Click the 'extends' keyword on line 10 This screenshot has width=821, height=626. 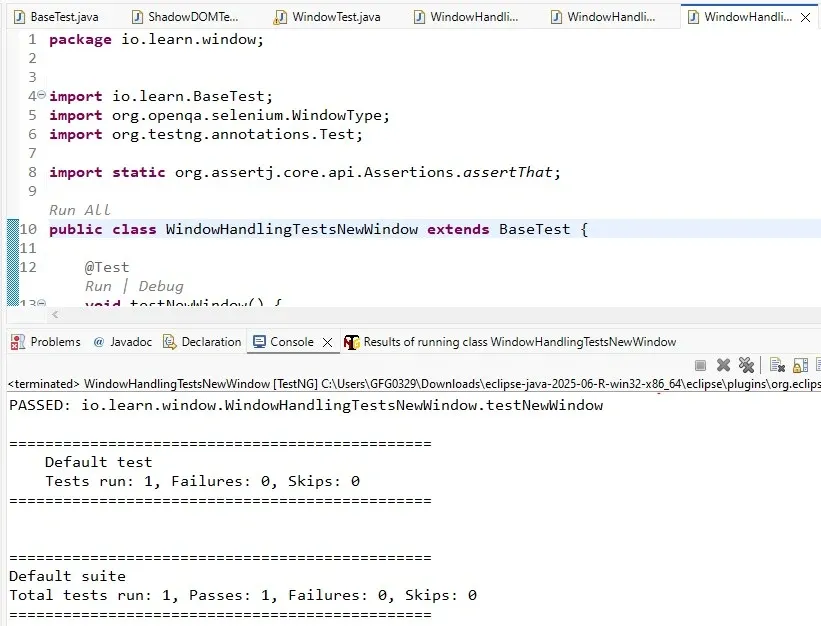pos(458,229)
